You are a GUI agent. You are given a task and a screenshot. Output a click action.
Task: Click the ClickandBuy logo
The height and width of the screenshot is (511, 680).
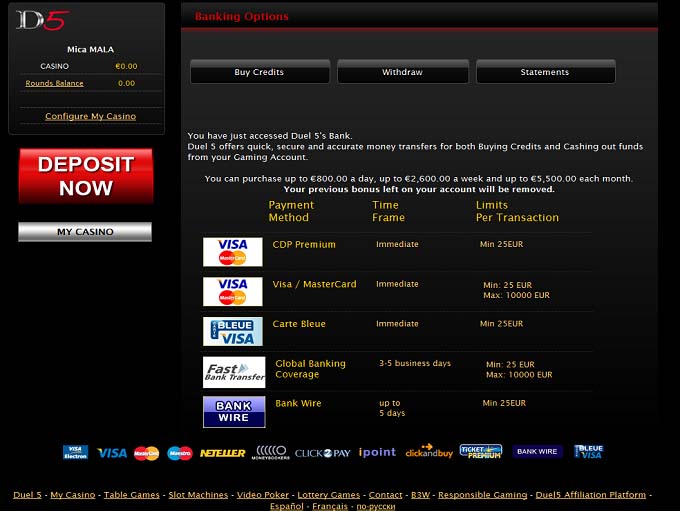(x=429, y=452)
